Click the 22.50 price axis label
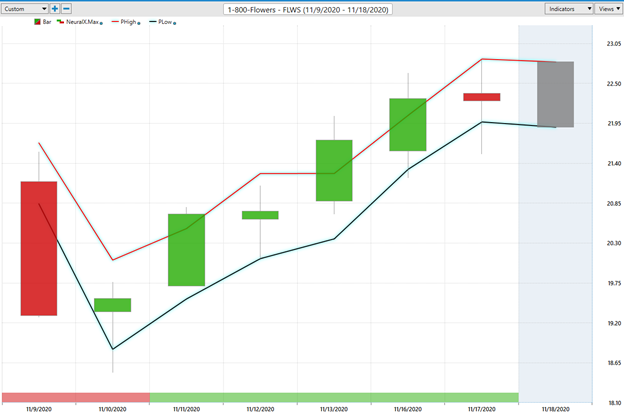Viewport: 624px width, 417px height. tap(614, 84)
